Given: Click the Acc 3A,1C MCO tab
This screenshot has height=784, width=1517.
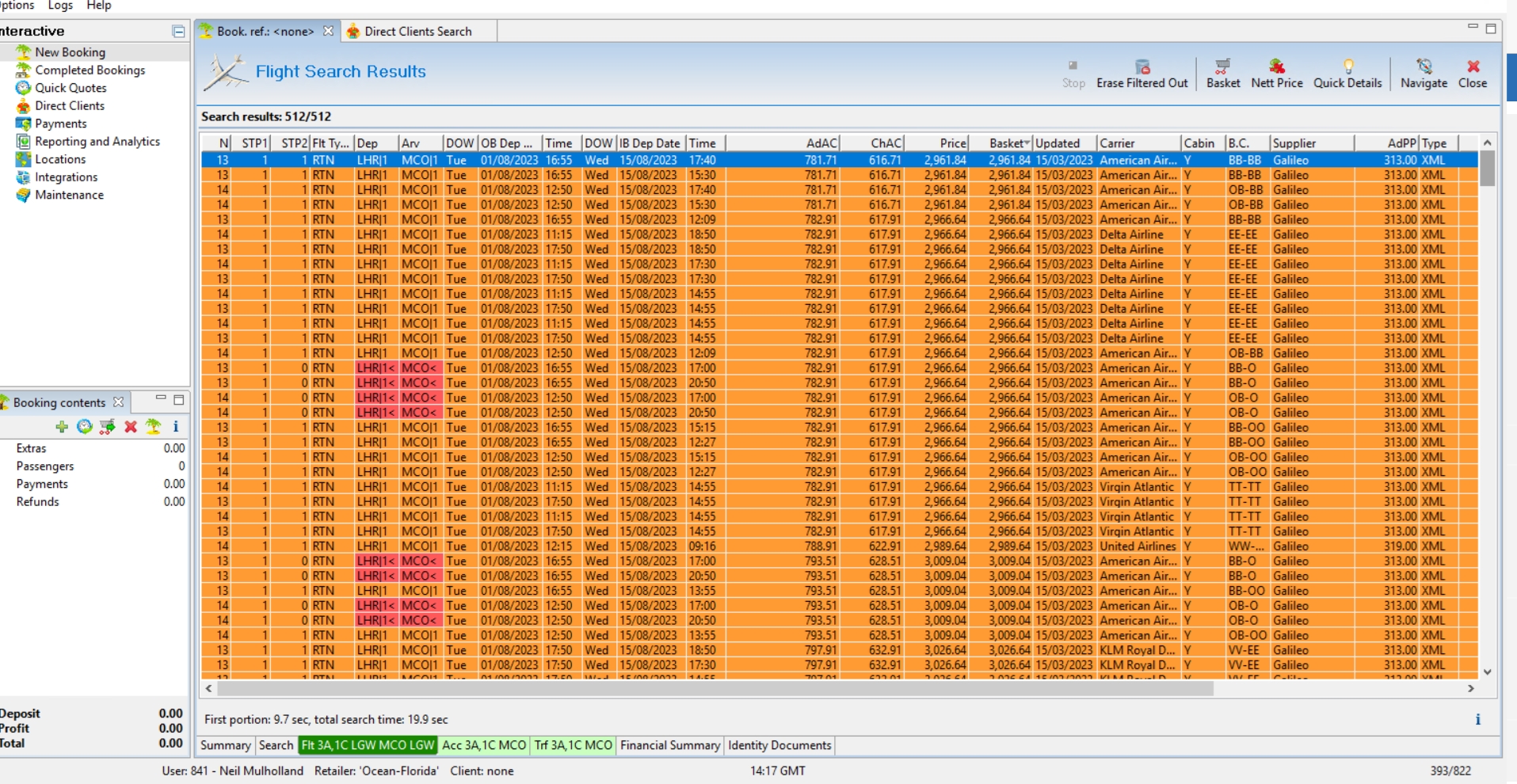Looking at the screenshot, I should (x=483, y=745).
